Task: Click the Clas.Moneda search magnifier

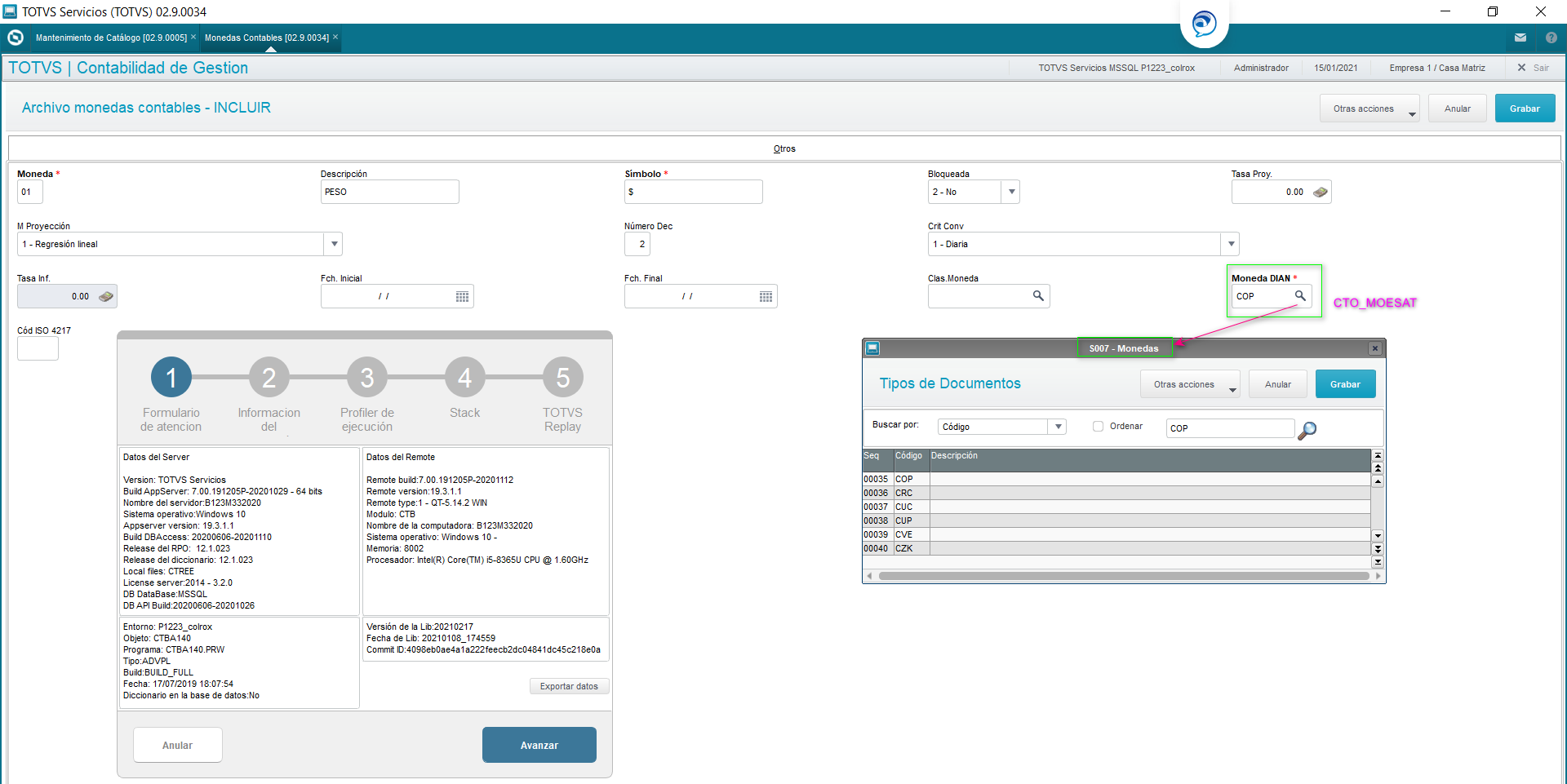Action: pos(1038,296)
